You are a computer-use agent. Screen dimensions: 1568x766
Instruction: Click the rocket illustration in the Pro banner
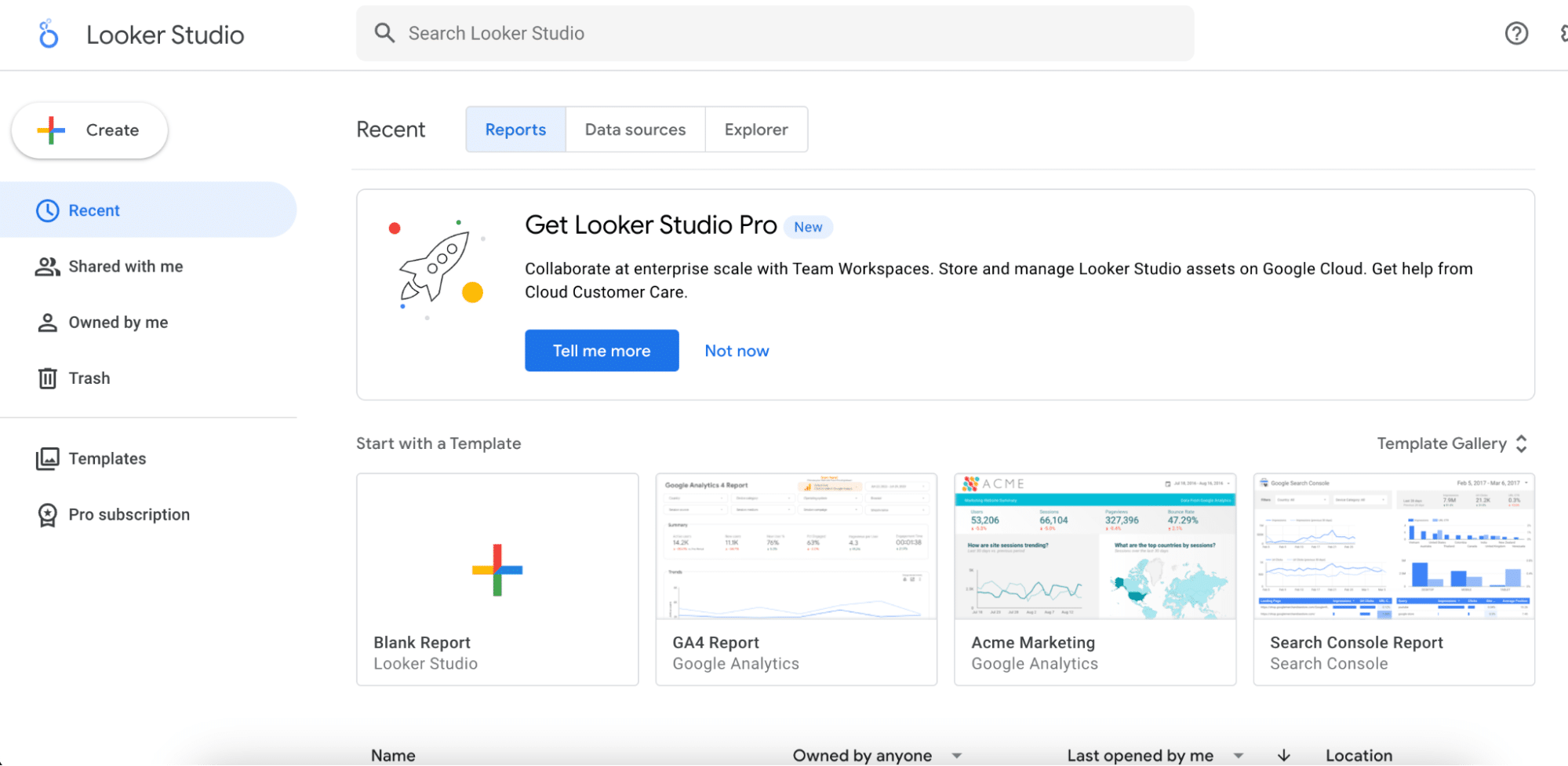point(438,270)
